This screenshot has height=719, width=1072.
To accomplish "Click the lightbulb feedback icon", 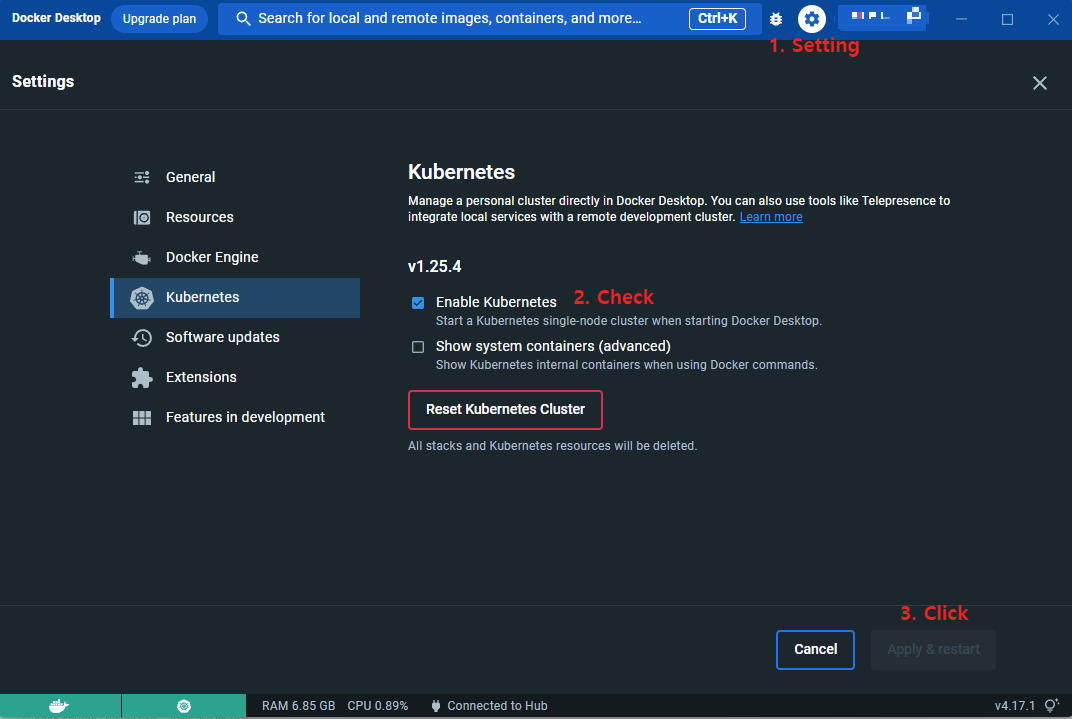I will 1052,705.
